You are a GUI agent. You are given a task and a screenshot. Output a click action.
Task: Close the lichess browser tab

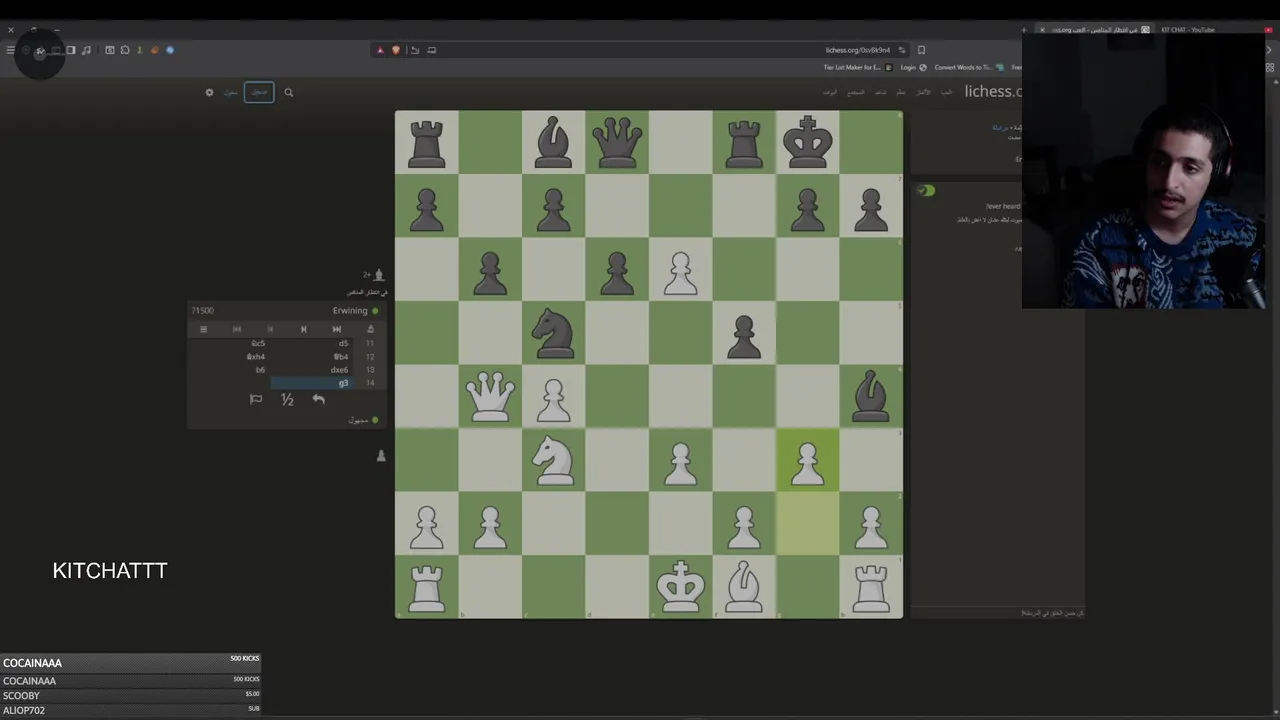1042,30
